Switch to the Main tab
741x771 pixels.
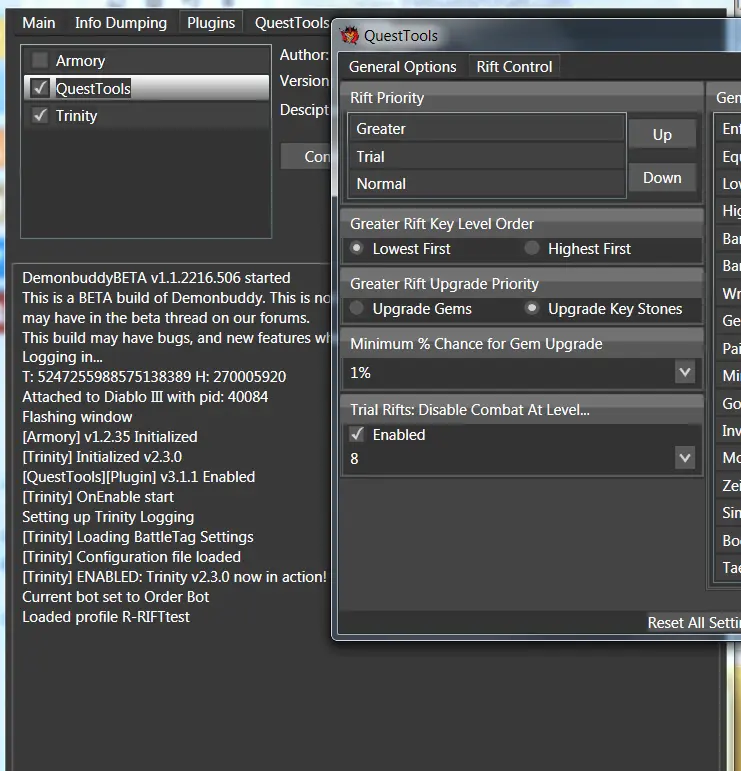point(39,23)
